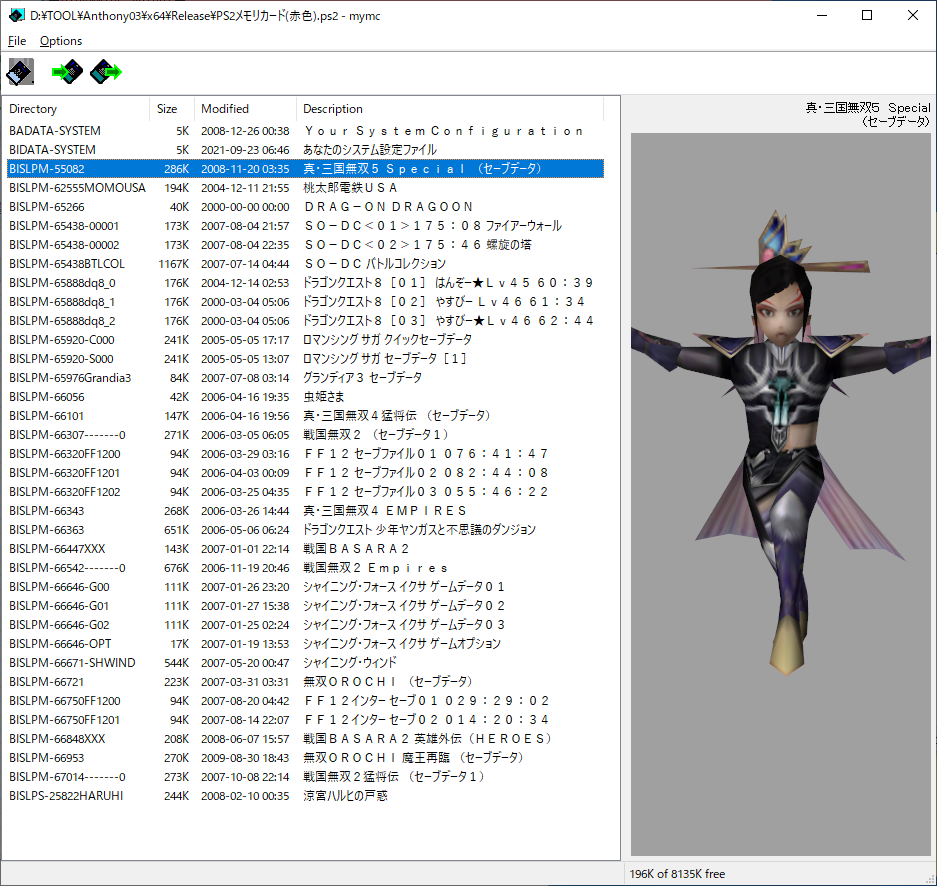
Task: Select the BISLPM-66750FF1201 save
Action: coord(305,719)
